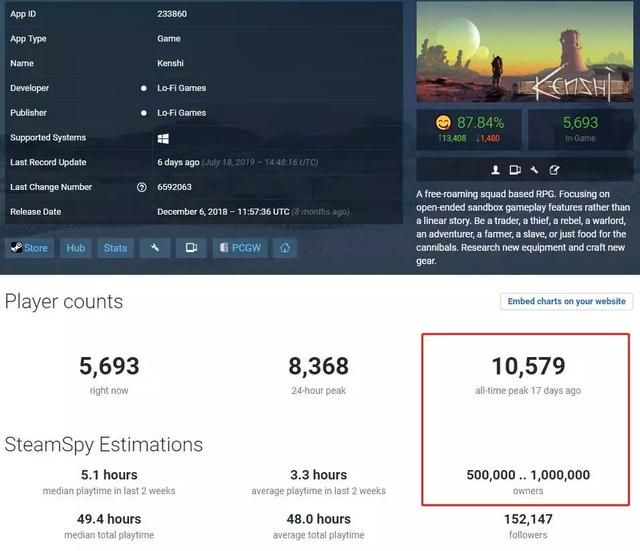Click the screenshots monitor icon button beside PCGW
Image resolution: width=640 pixels, height=551 pixels.
coord(191,248)
